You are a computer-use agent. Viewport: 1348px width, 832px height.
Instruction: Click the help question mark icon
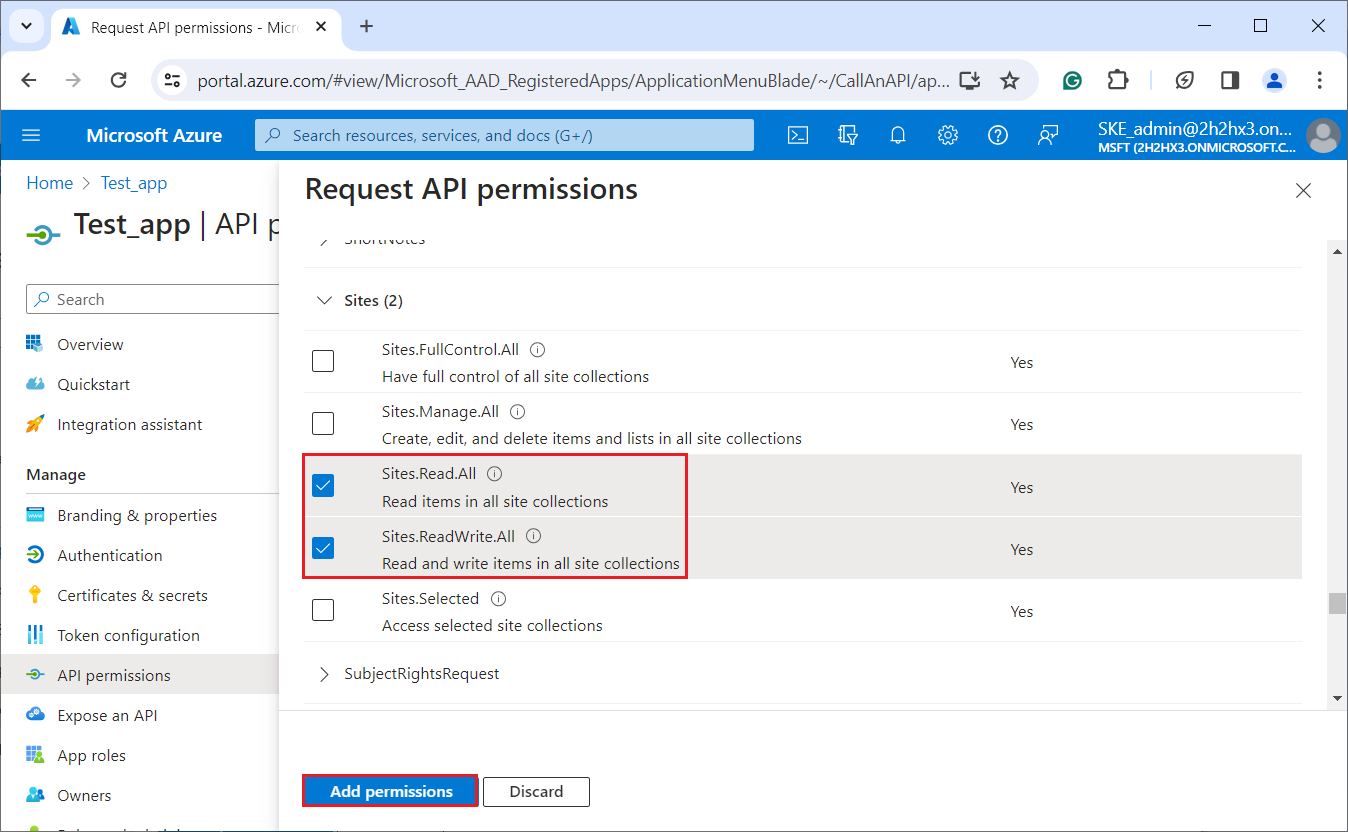(x=997, y=136)
